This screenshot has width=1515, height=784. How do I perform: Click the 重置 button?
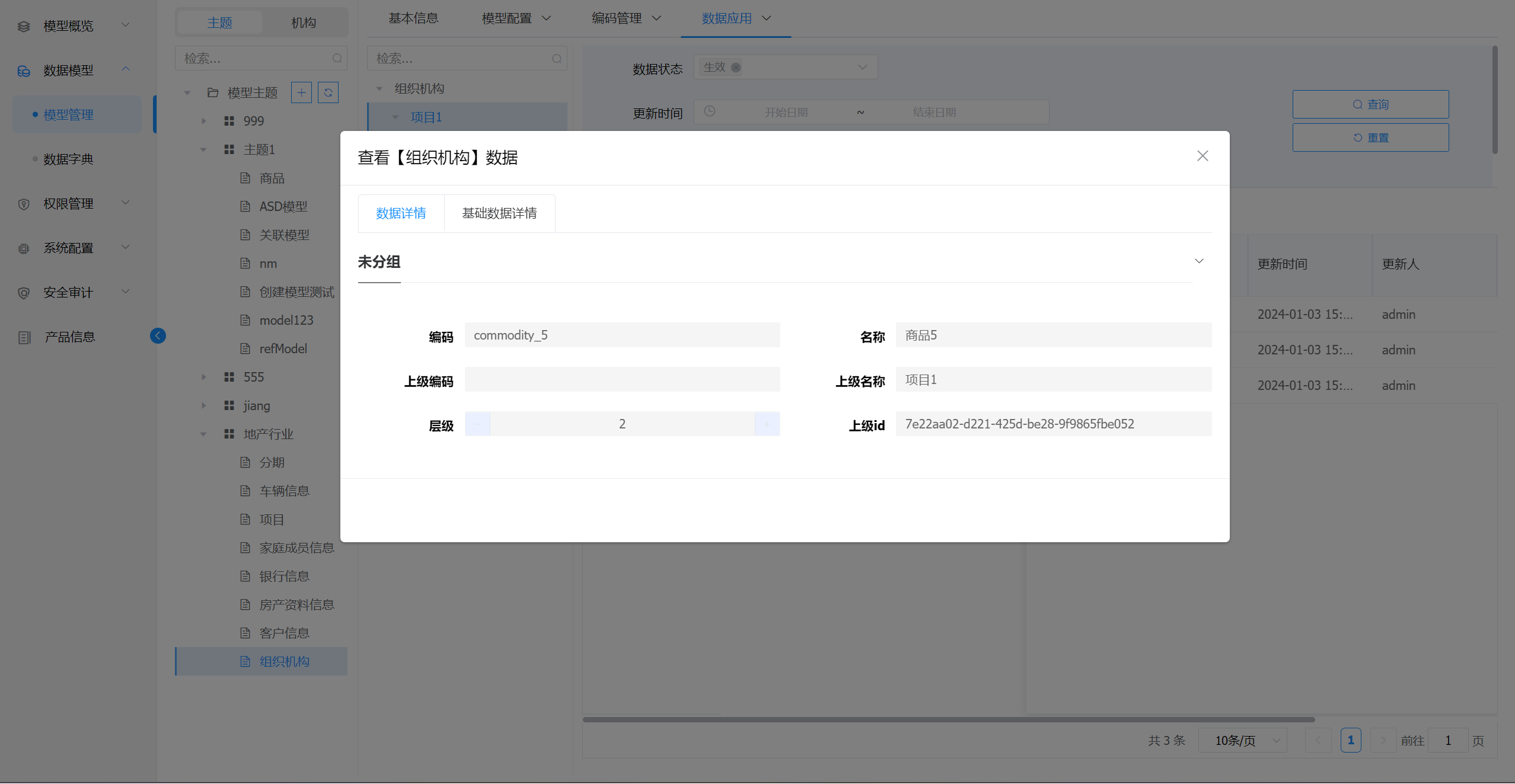[1370, 137]
